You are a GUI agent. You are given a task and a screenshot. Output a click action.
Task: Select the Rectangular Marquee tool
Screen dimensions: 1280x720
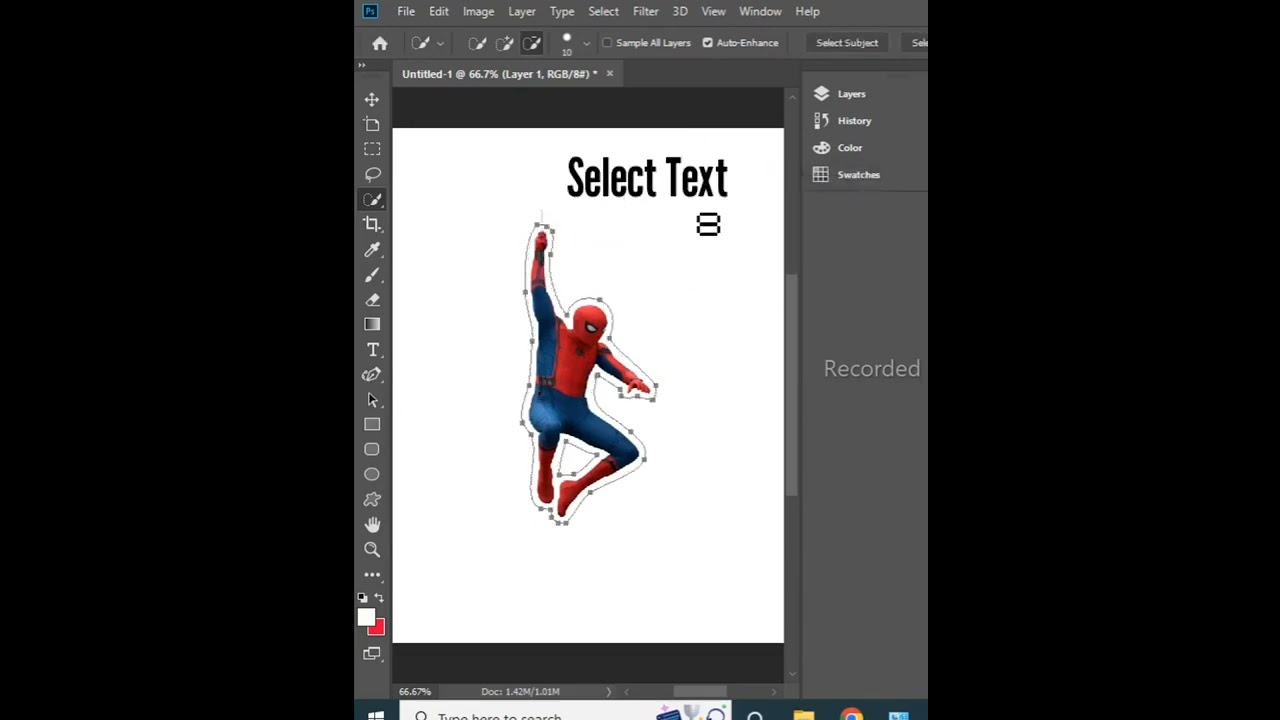[372, 149]
